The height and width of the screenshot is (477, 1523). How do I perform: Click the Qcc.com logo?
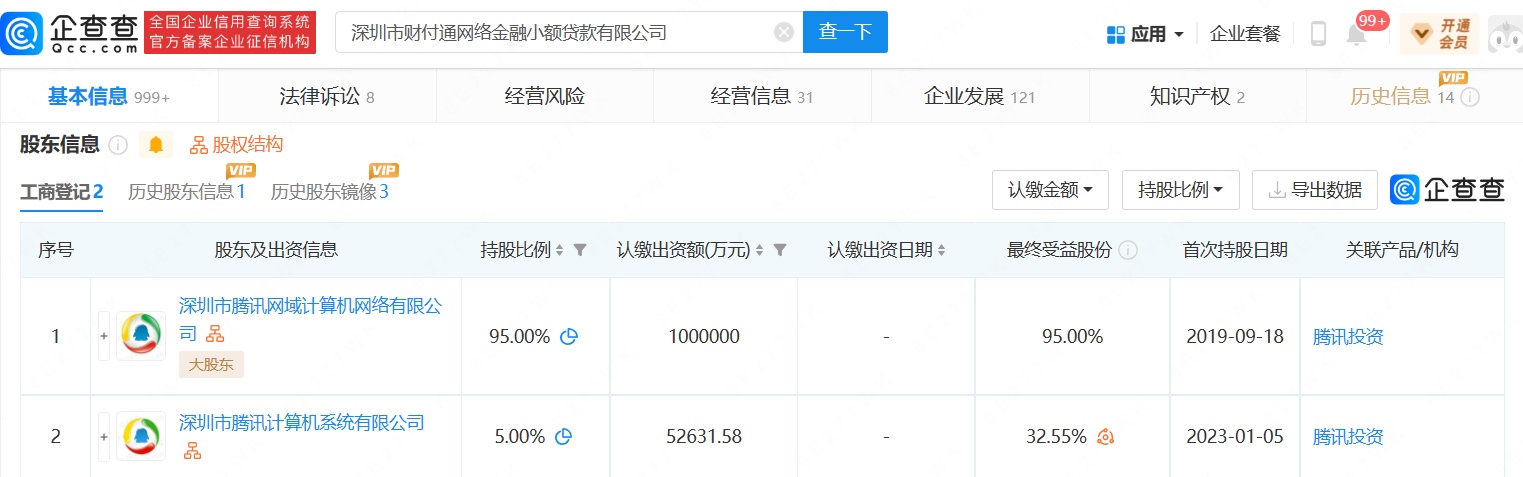pos(70,32)
